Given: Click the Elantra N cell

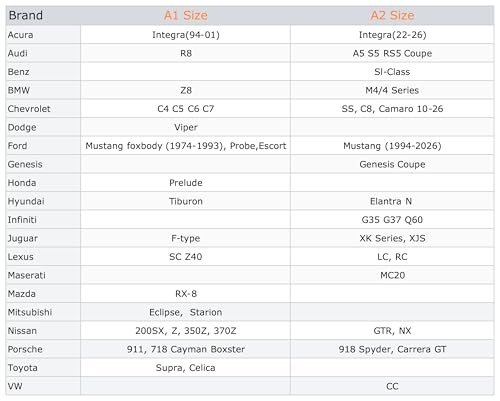Looking at the screenshot, I should click(x=392, y=201).
